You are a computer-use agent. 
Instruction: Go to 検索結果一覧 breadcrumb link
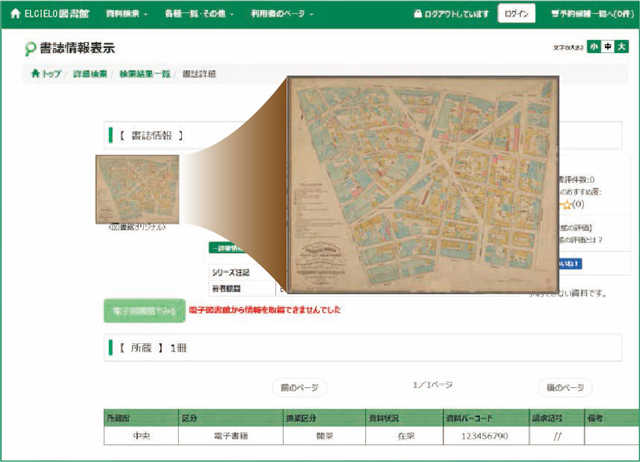144,74
